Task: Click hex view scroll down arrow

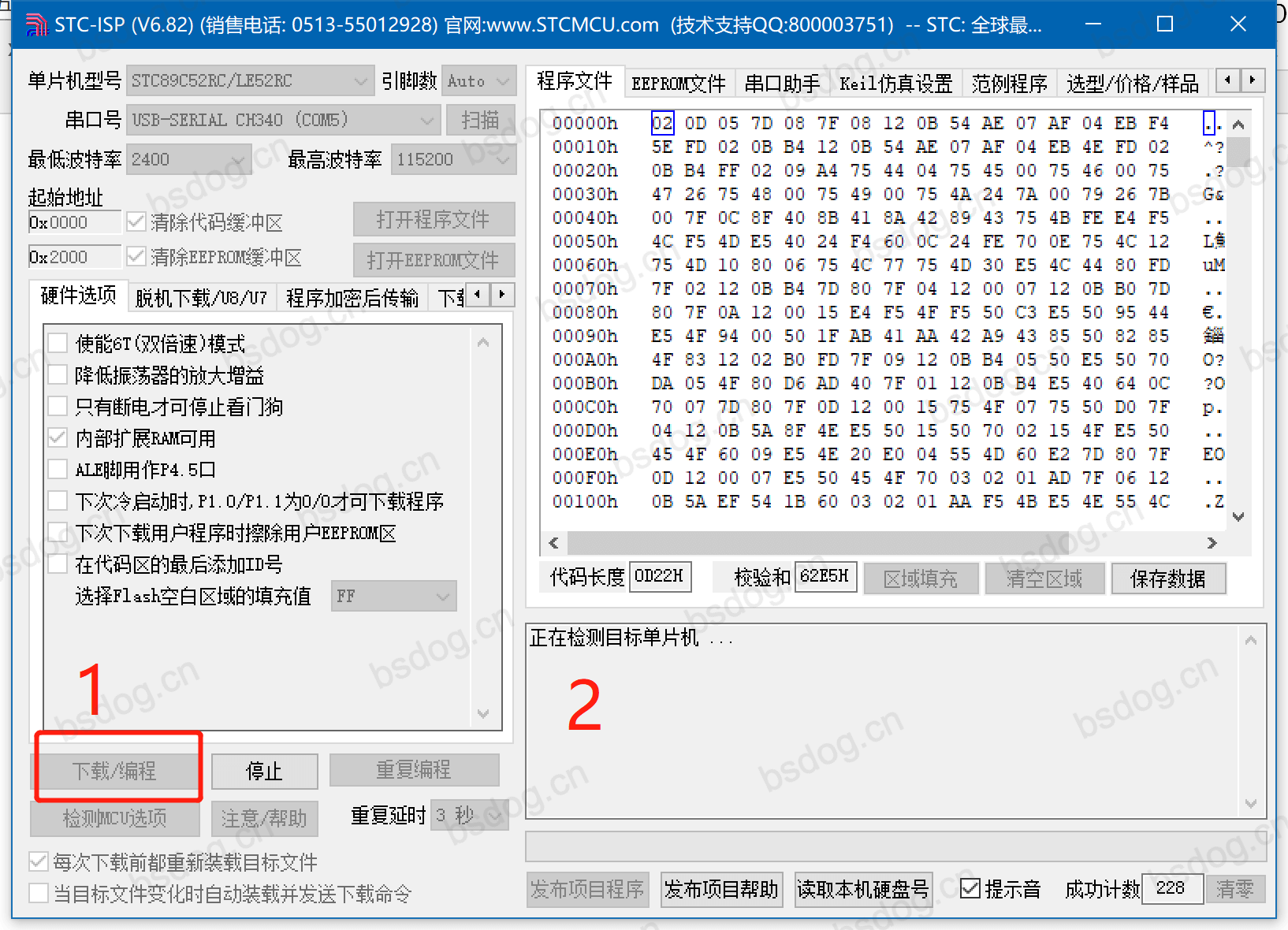Action: [1238, 517]
